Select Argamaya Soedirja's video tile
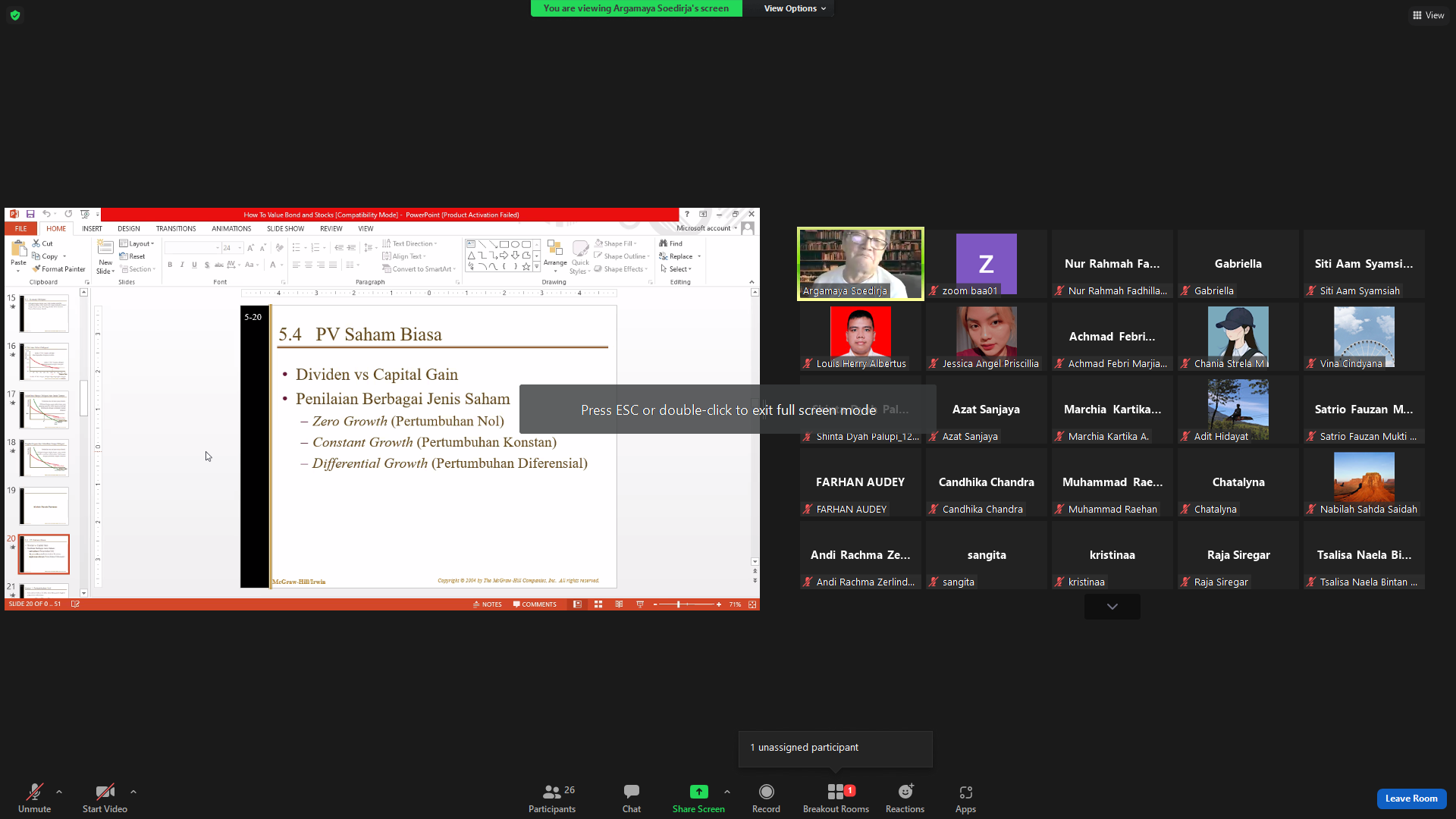The height and width of the screenshot is (819, 1456). point(861,264)
